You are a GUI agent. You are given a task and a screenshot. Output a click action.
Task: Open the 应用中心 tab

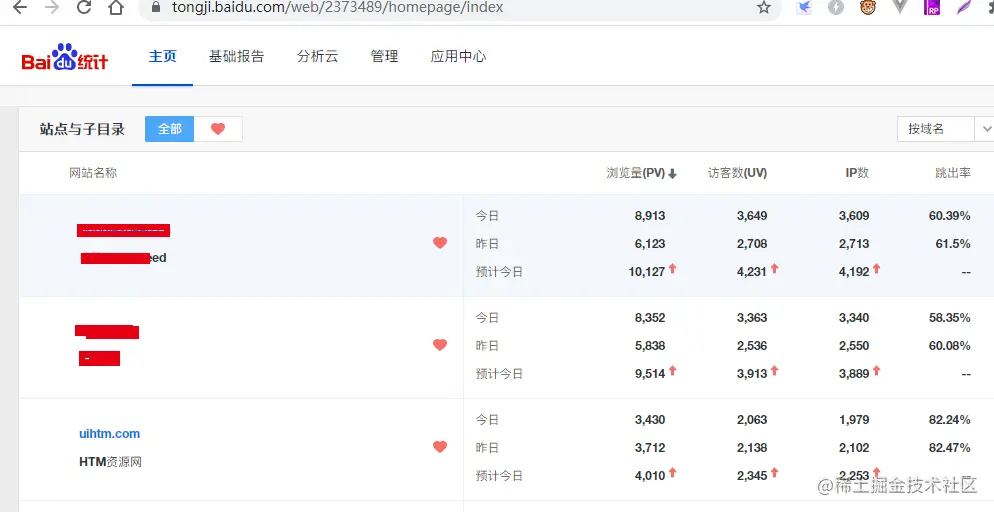click(458, 56)
